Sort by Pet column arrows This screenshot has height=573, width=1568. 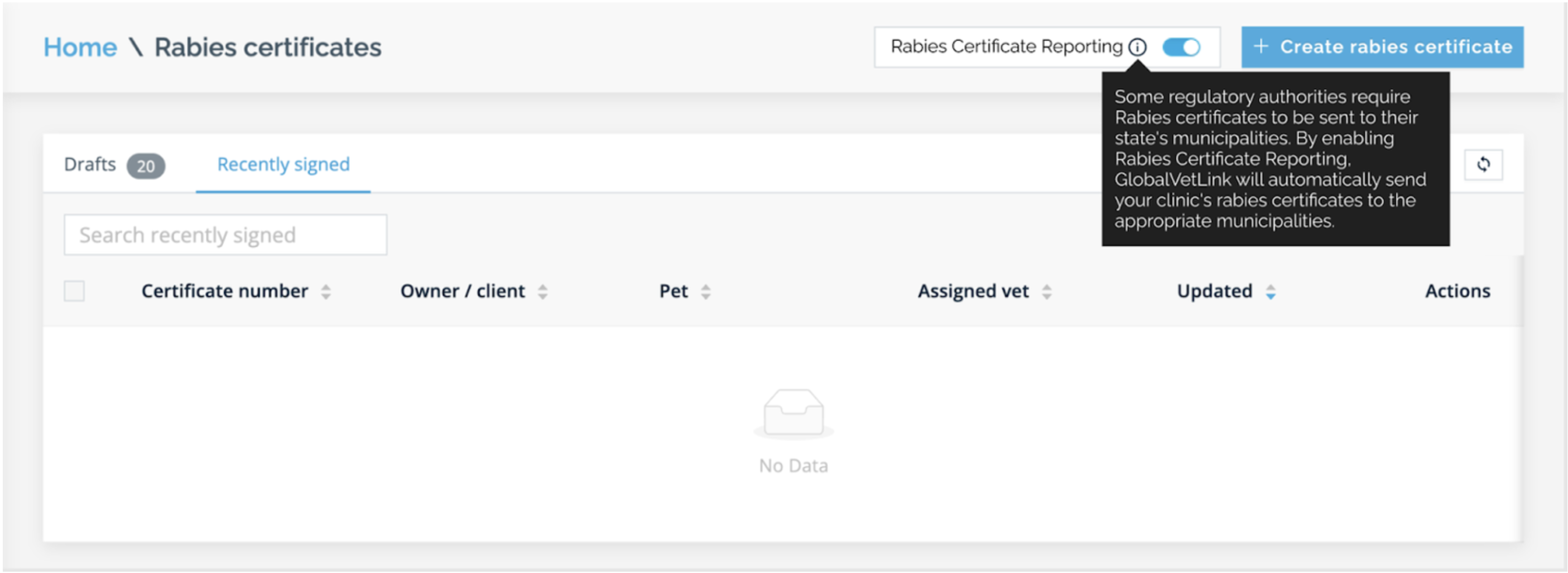[x=705, y=292]
